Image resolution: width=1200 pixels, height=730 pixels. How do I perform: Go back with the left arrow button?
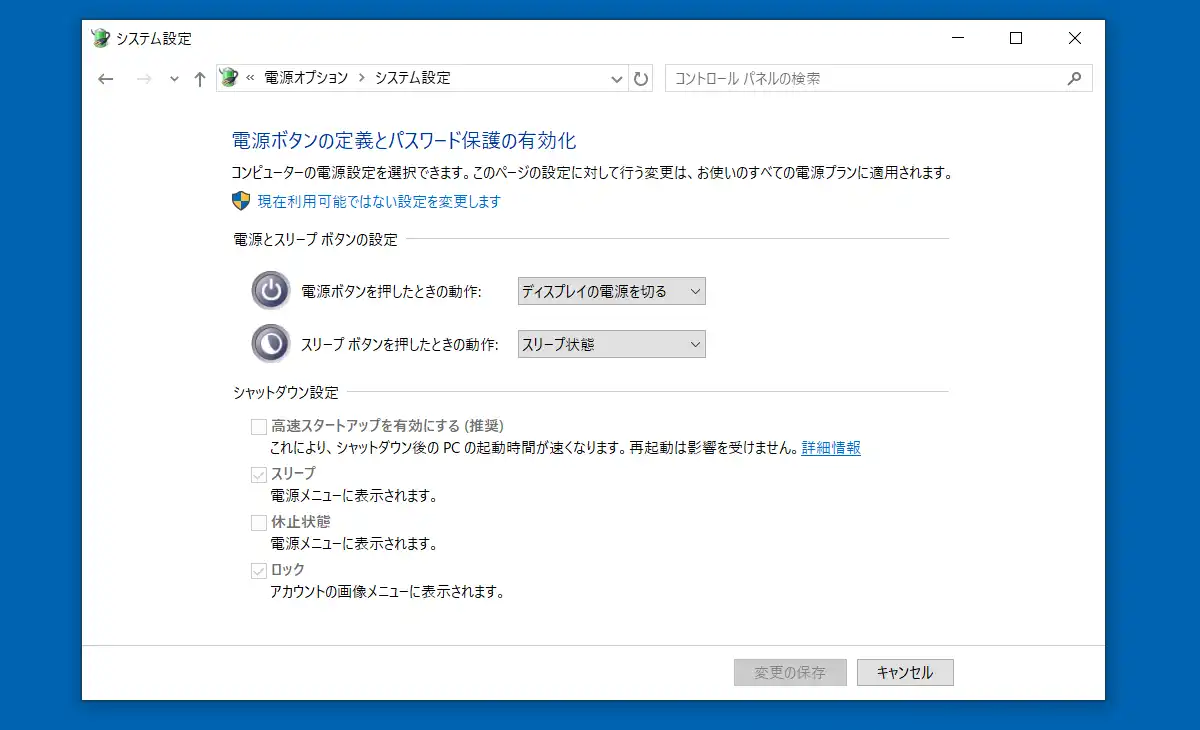tap(106, 79)
